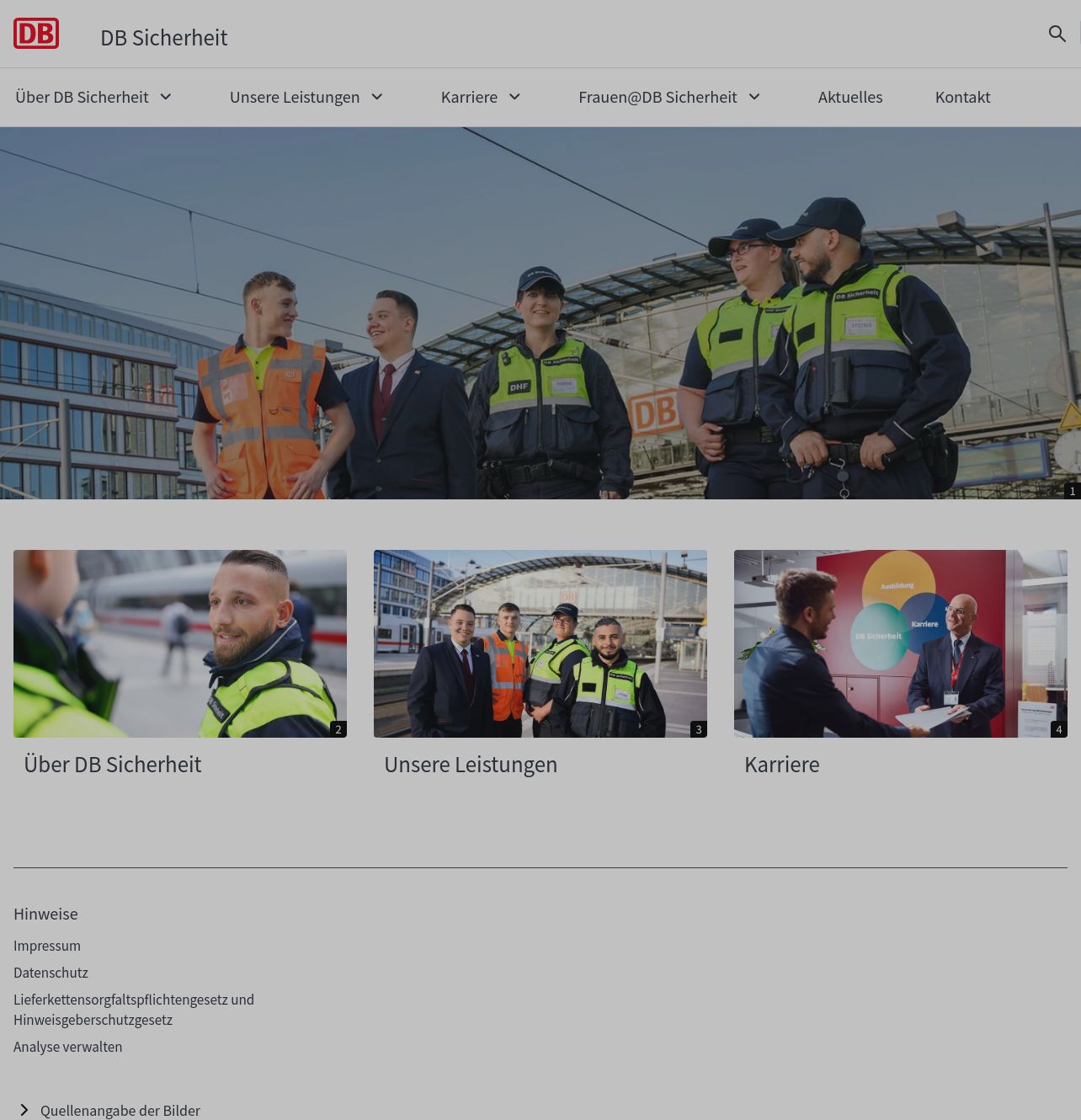Open the Karriere card image
The height and width of the screenshot is (1120, 1081).
pos(901,643)
